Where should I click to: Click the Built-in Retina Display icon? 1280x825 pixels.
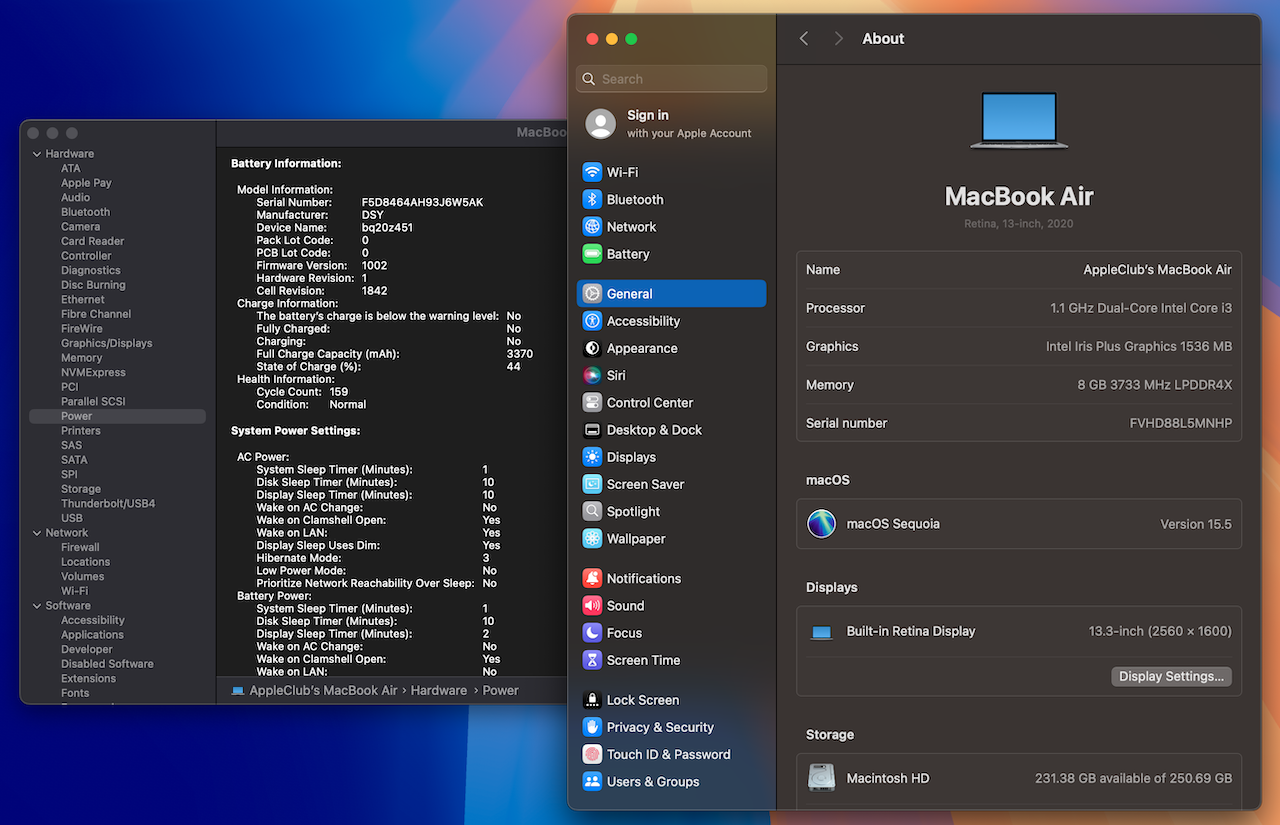[x=821, y=632]
